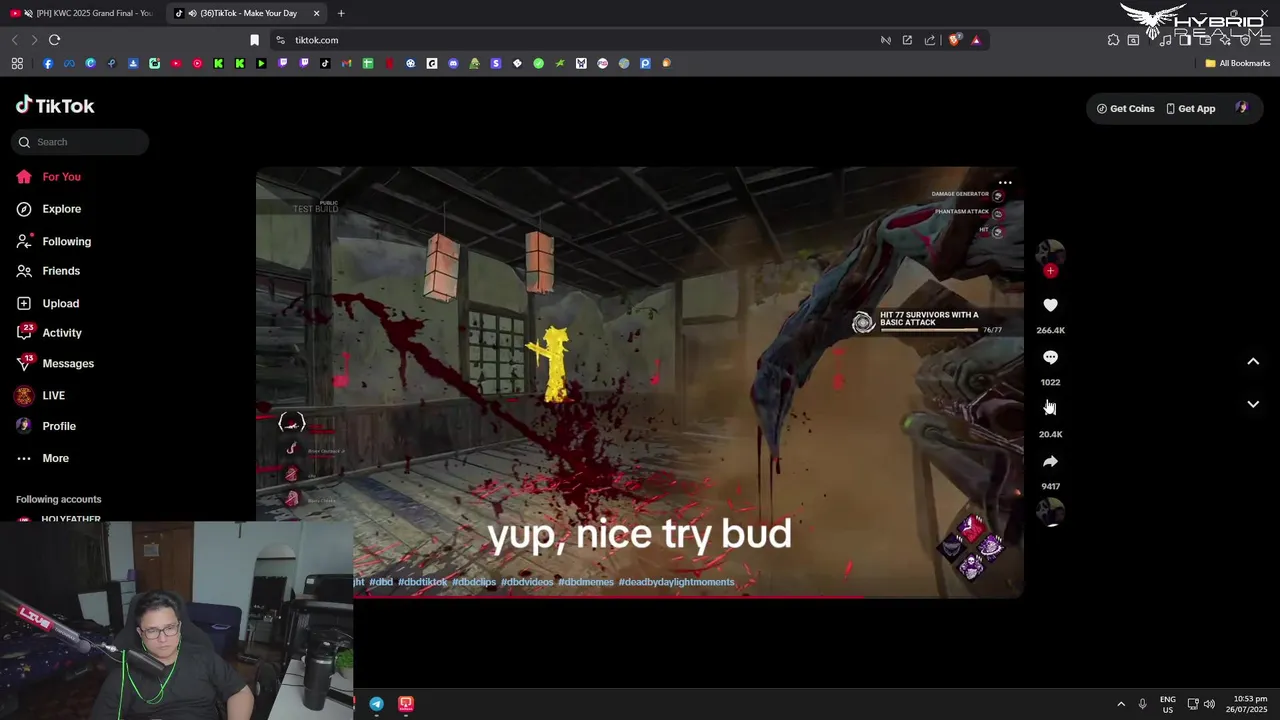1280x720 pixels.
Task: Unmute the KWC Grand Final tab
Action: click(28, 13)
